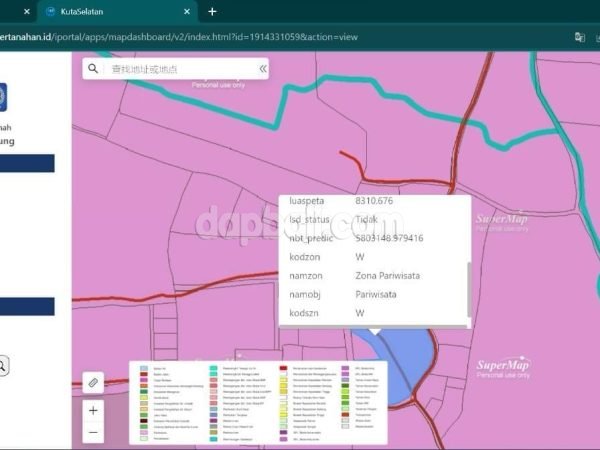600x450 pixels.
Task: Select the Zona Pariwisata value in popup
Action: (x=387, y=275)
